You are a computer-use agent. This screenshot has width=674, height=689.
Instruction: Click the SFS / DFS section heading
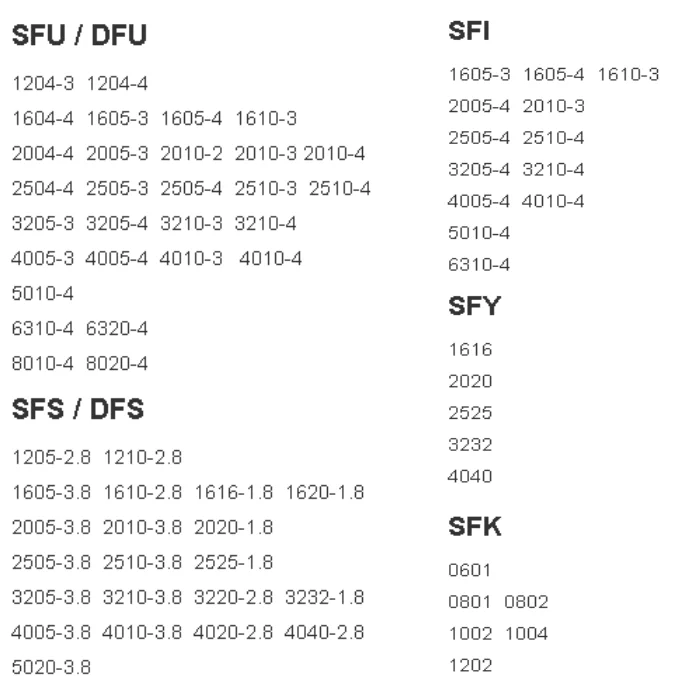click(79, 408)
